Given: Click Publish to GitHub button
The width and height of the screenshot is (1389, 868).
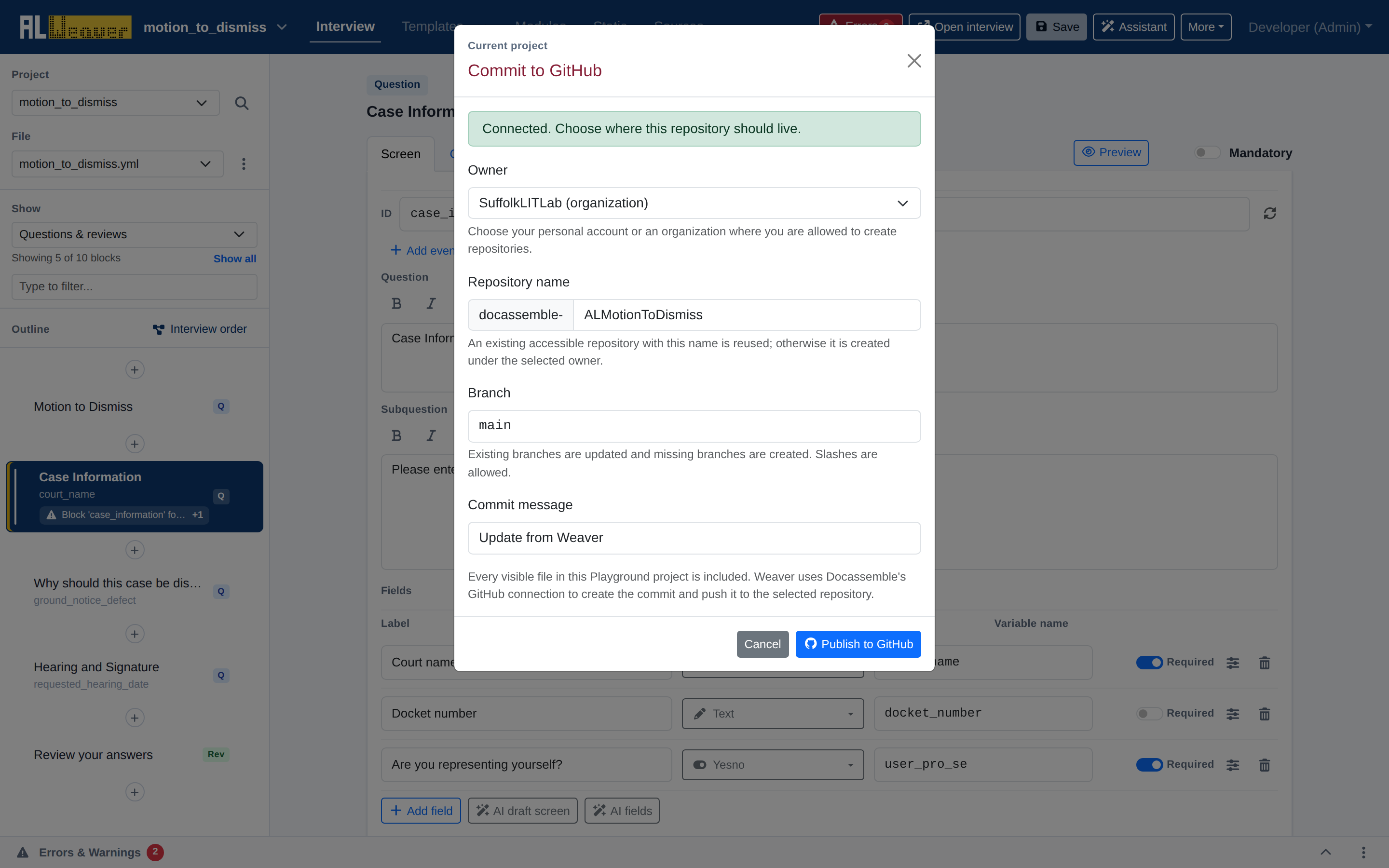Looking at the screenshot, I should 858,644.
